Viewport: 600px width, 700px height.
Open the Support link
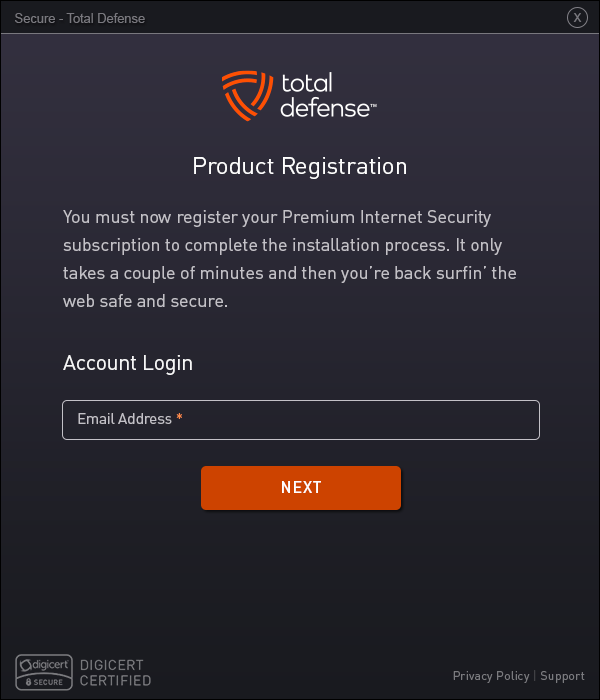pos(562,676)
